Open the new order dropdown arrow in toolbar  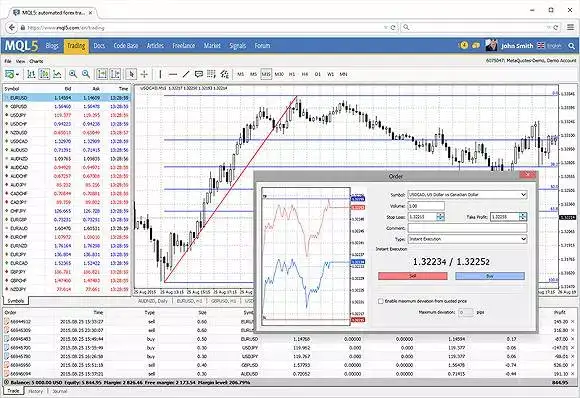coord(17,75)
